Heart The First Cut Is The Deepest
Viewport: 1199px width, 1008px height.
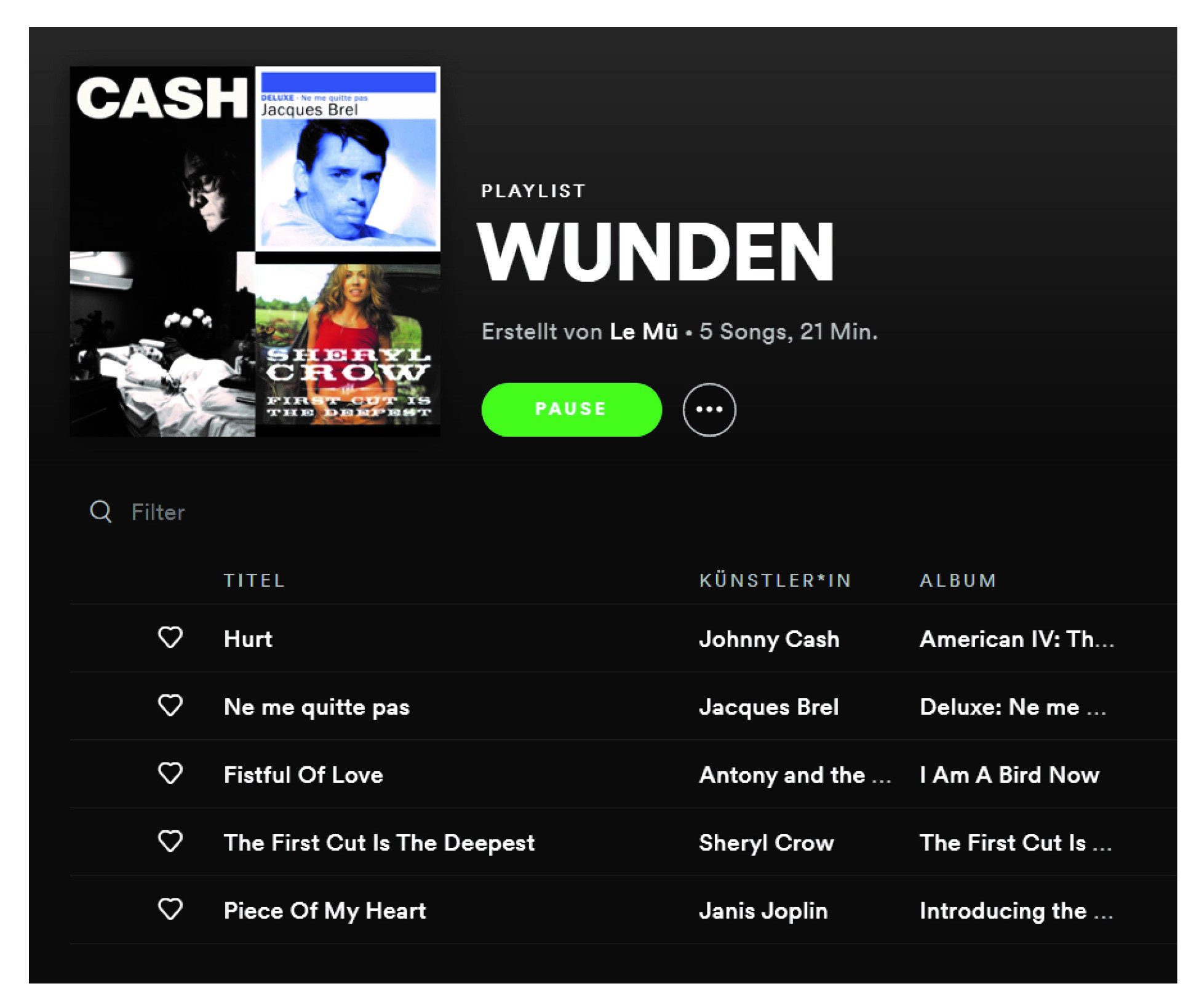click(170, 841)
